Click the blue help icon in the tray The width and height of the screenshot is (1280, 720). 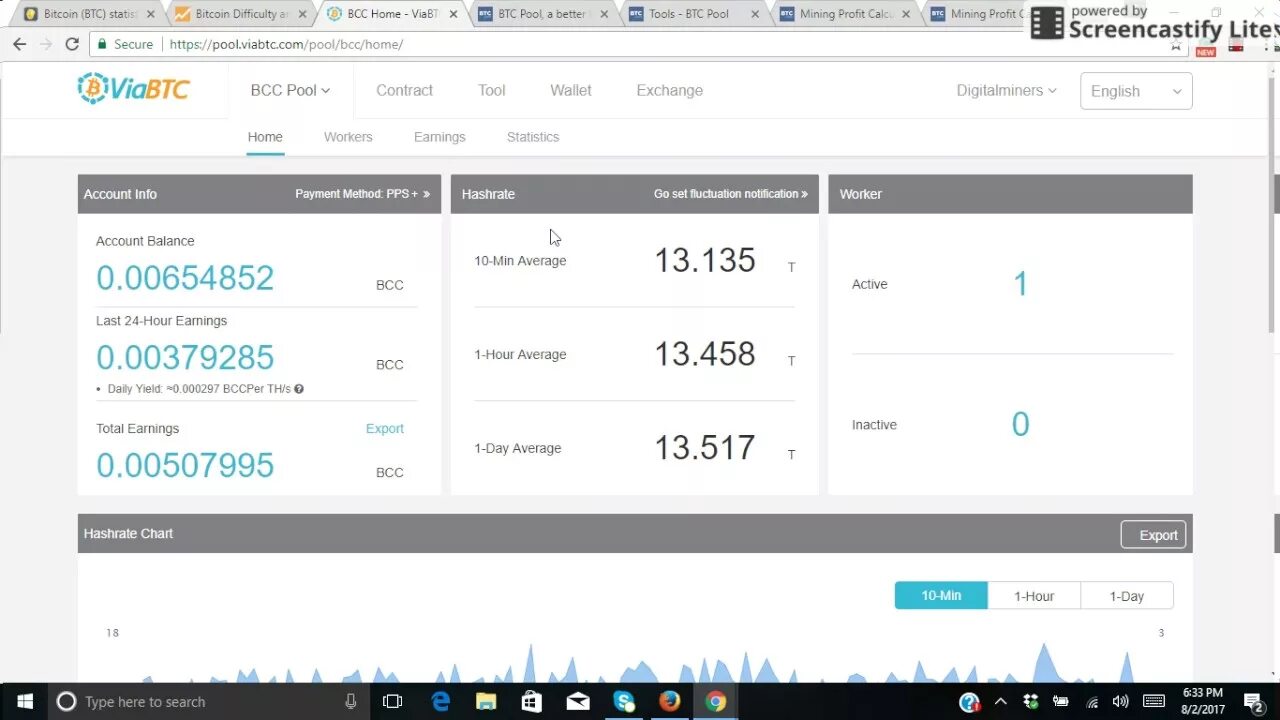(x=969, y=702)
